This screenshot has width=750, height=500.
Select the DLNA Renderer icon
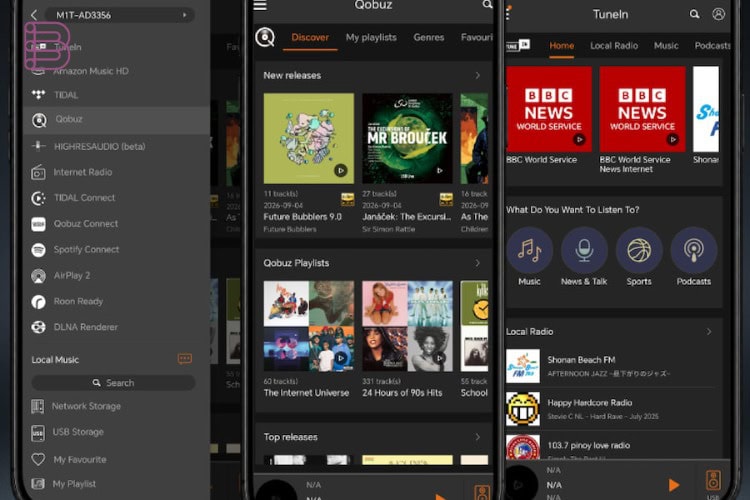pyautogui.click(x=38, y=327)
